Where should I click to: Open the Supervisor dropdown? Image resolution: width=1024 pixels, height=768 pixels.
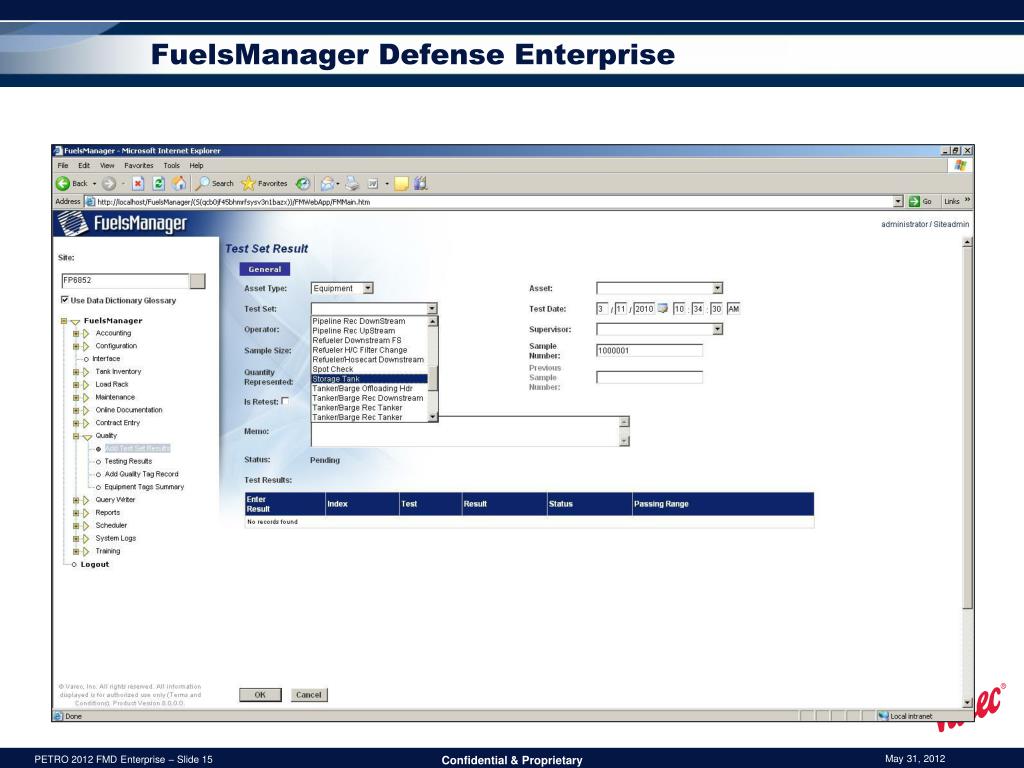(718, 329)
